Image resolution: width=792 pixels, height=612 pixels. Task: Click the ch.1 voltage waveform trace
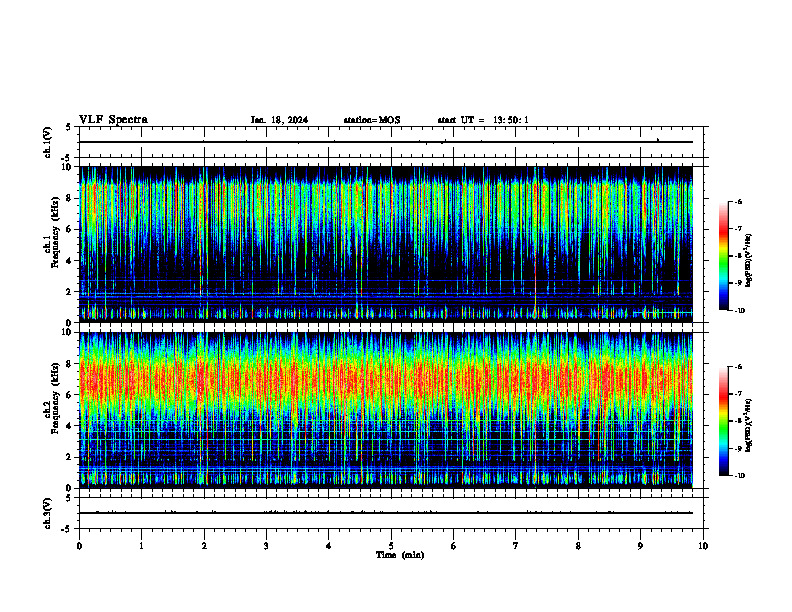[x=386, y=142]
